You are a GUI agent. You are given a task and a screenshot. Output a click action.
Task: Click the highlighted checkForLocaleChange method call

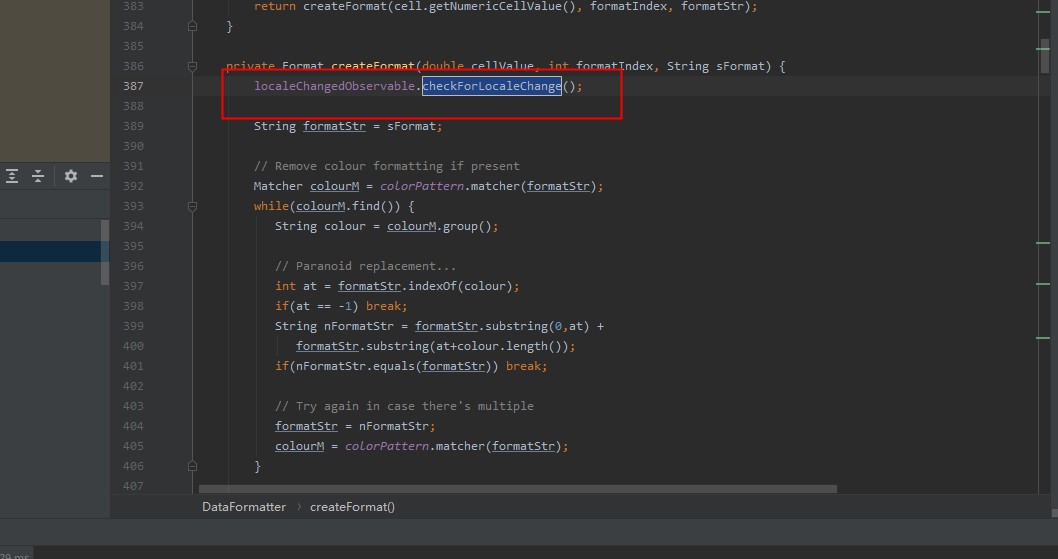492,86
